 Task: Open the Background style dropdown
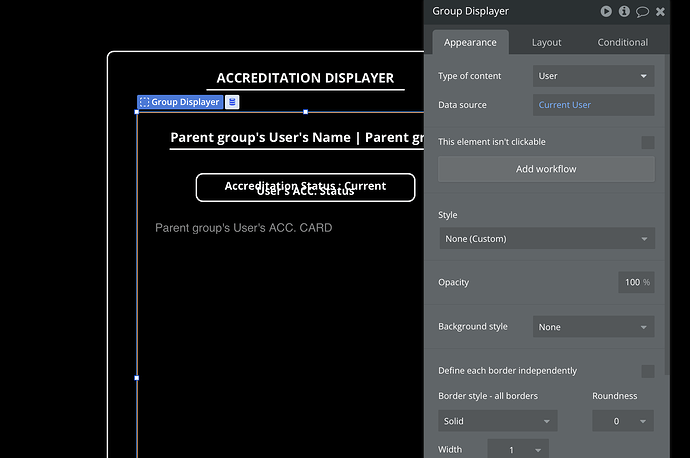pos(593,327)
